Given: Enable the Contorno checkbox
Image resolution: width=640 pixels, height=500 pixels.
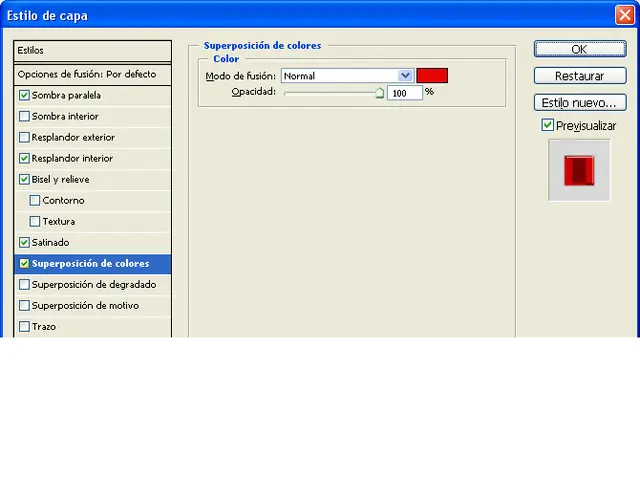Looking at the screenshot, I should pyautogui.click(x=35, y=200).
